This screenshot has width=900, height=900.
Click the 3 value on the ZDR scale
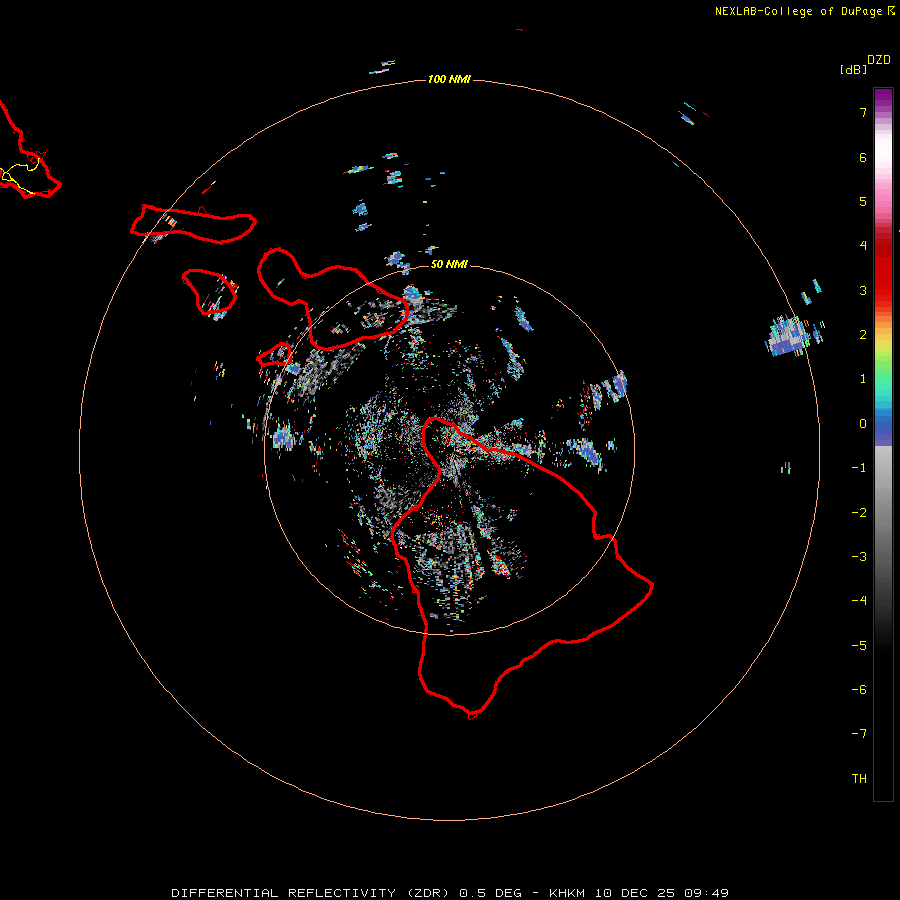[x=863, y=290]
